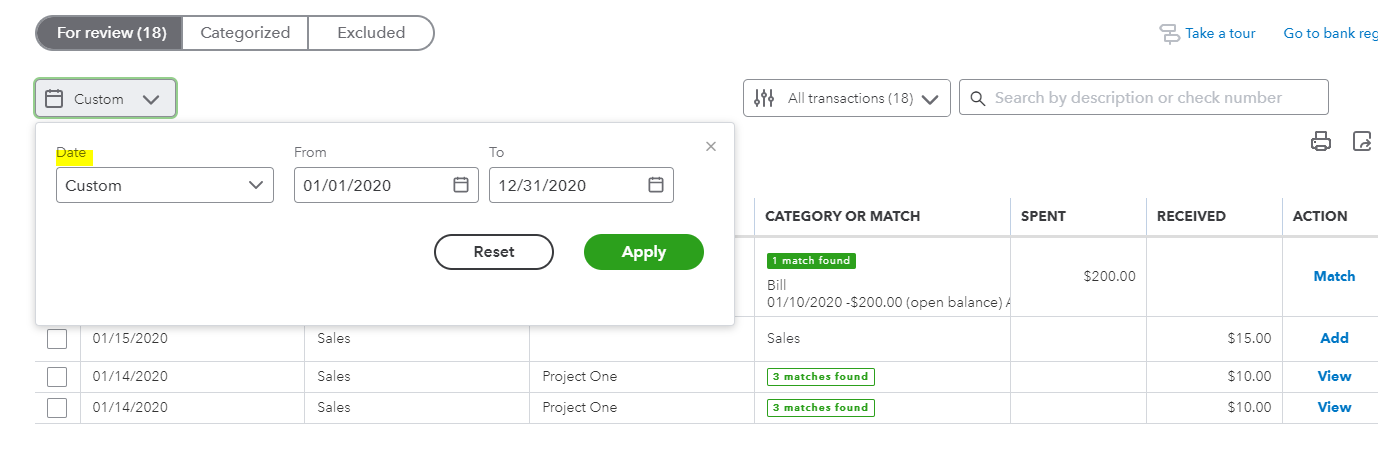
Task: Check the last 01/14/2020 row checkbox
Action: (x=57, y=407)
